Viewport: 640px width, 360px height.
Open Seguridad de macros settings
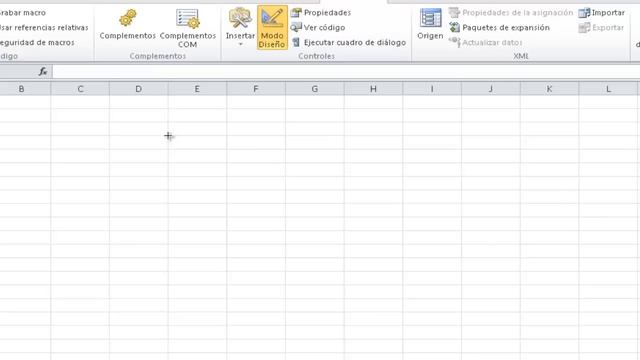(37, 42)
